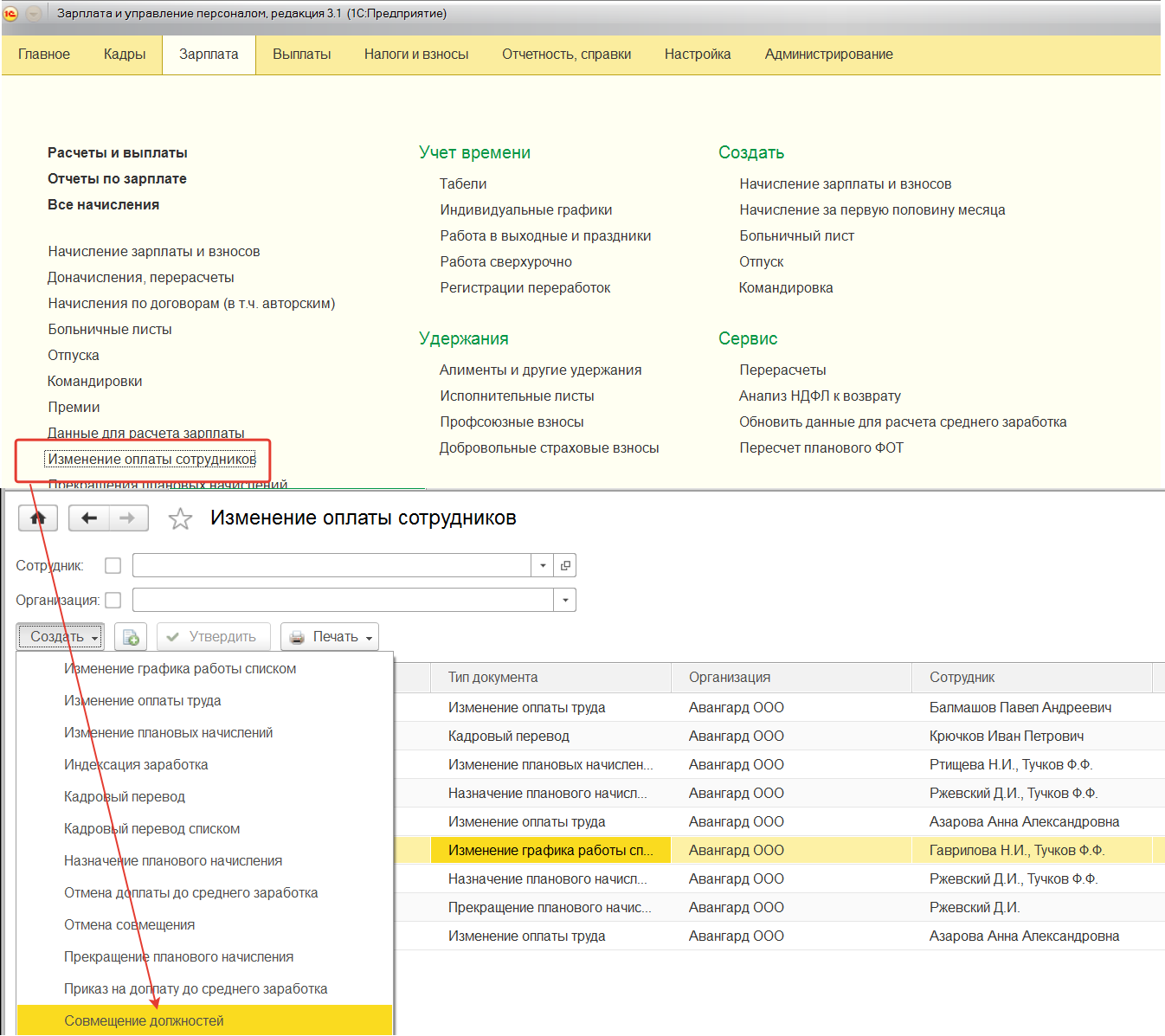The height and width of the screenshot is (1036, 1165).
Task: Open the round menu button in title bar
Action: click(34, 14)
